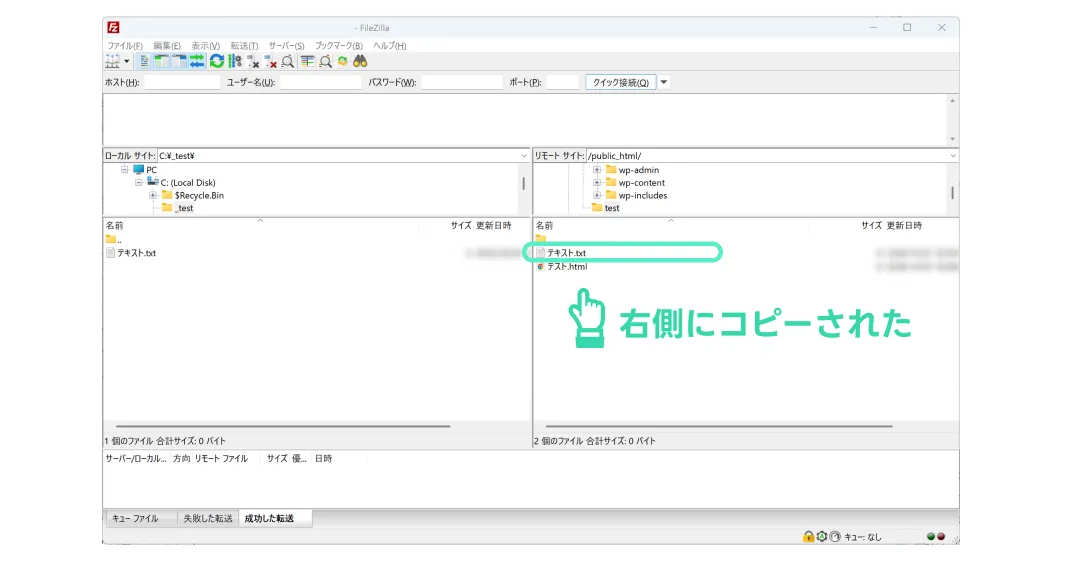Screen dimensions: 1080x564
Task: Collapse the C: (Local Disk) node
Action: (x=138, y=182)
